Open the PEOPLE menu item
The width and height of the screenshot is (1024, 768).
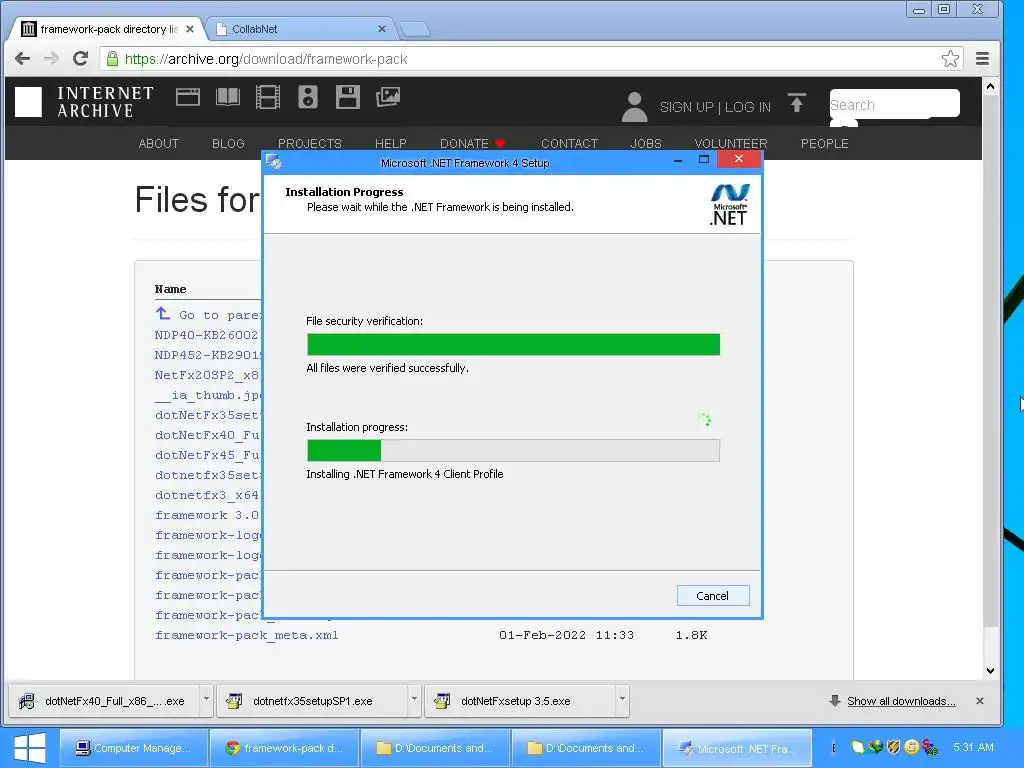tap(825, 144)
